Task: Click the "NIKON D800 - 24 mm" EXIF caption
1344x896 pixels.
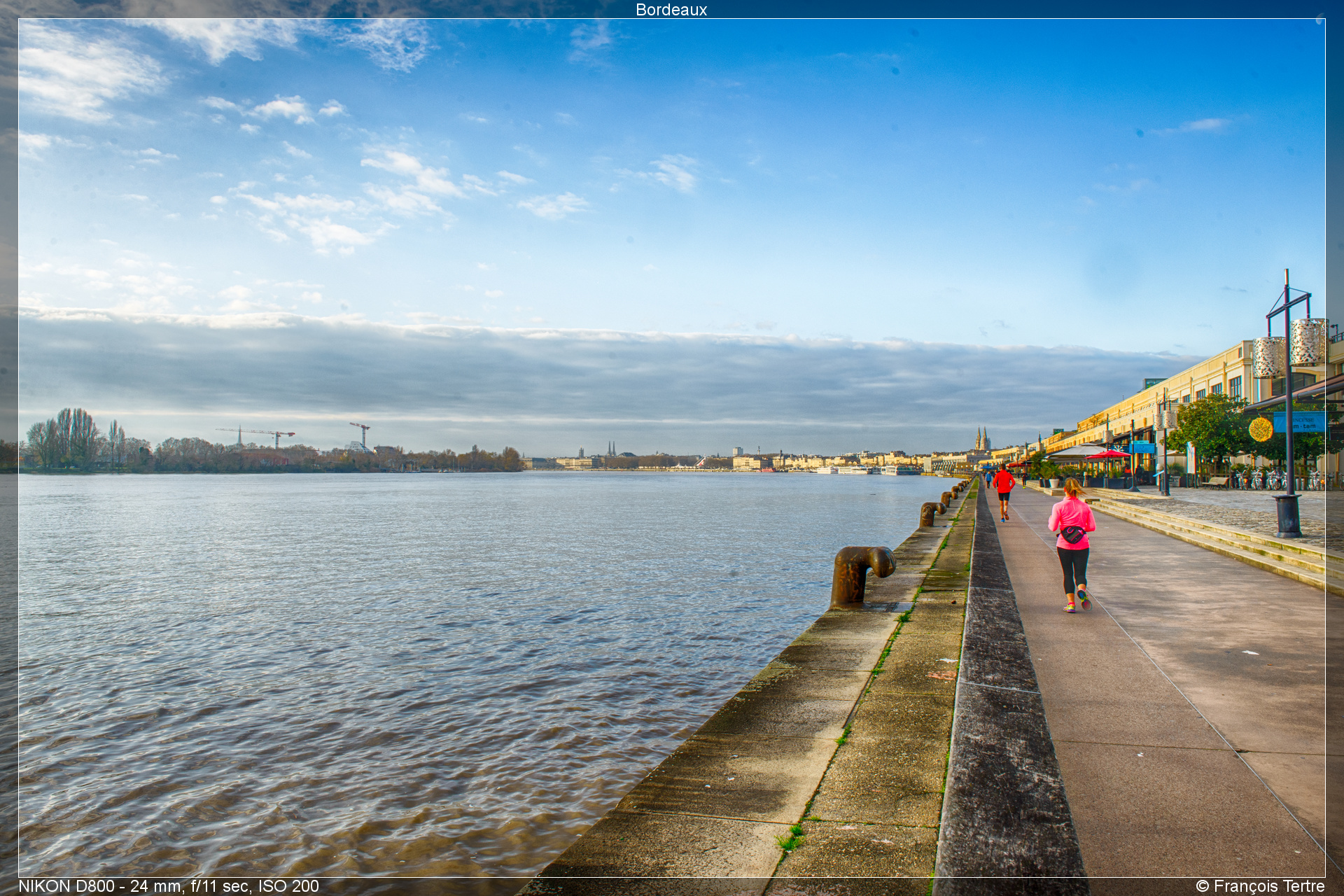Action: pos(169,886)
